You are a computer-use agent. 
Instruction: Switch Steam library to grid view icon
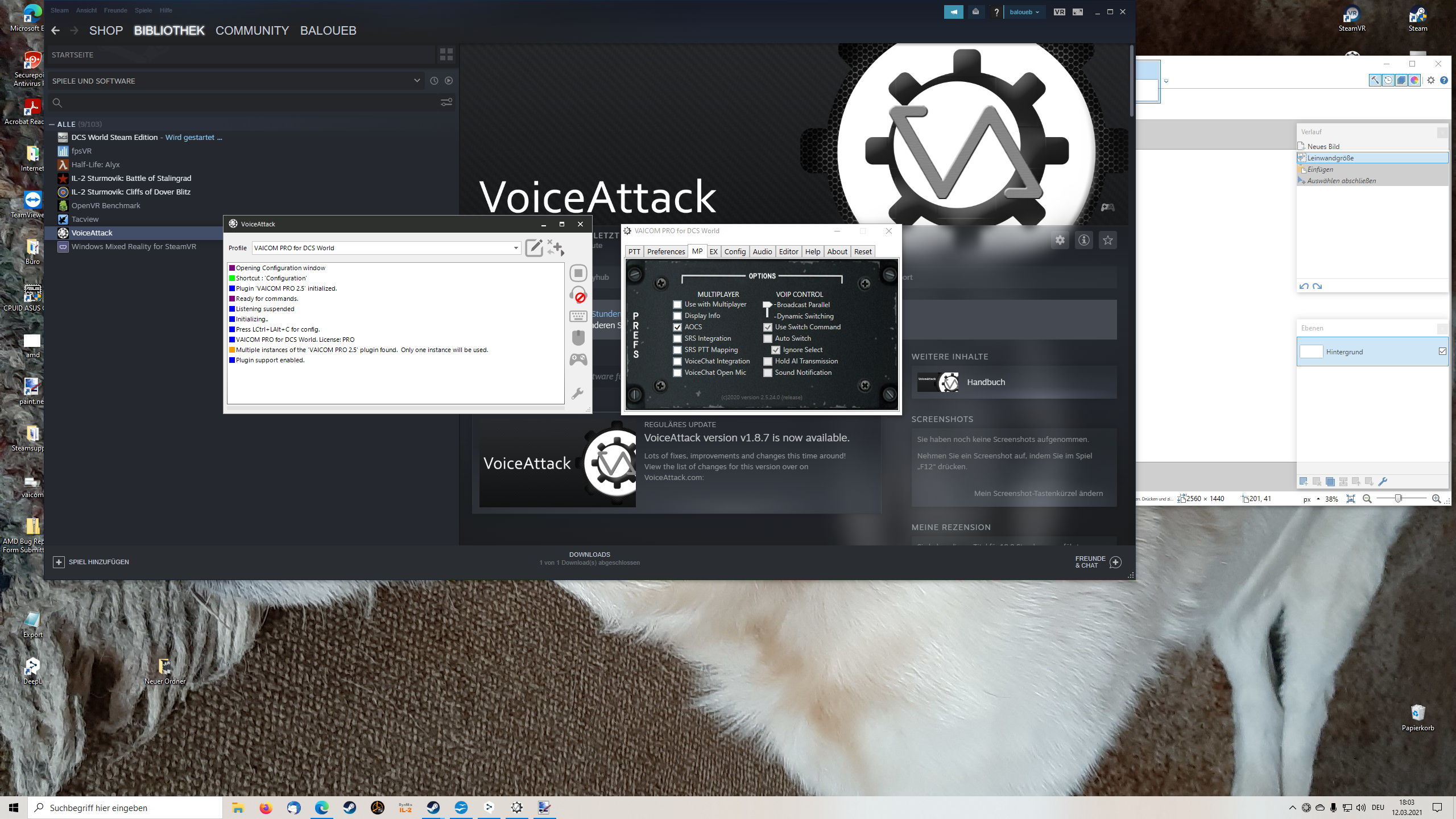pyautogui.click(x=446, y=55)
